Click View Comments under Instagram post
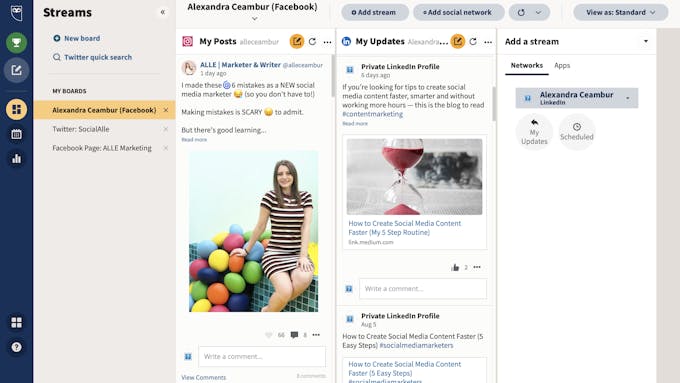This screenshot has height=383, width=680. [x=203, y=377]
